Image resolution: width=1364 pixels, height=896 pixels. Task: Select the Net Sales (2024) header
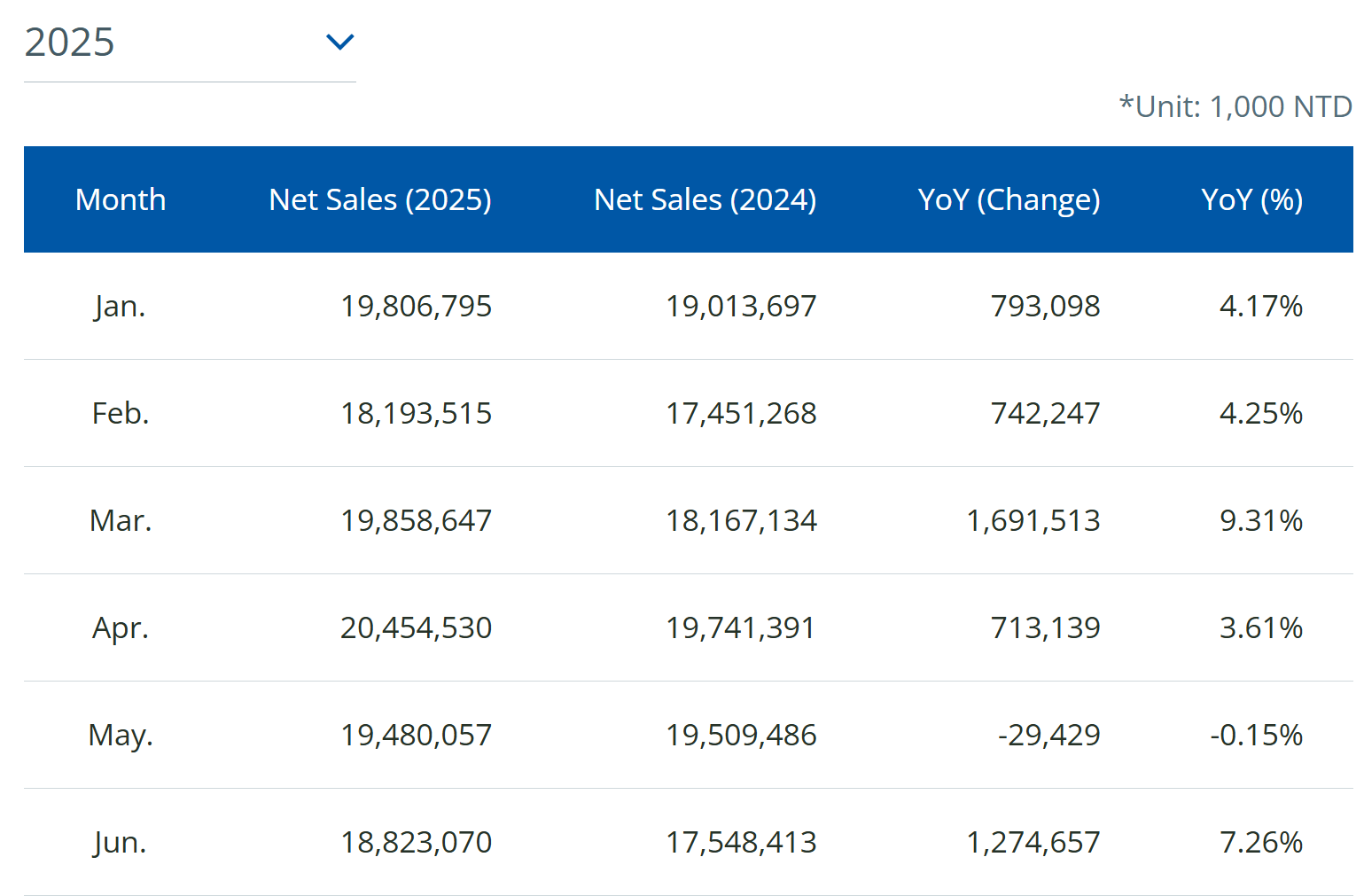click(x=705, y=199)
